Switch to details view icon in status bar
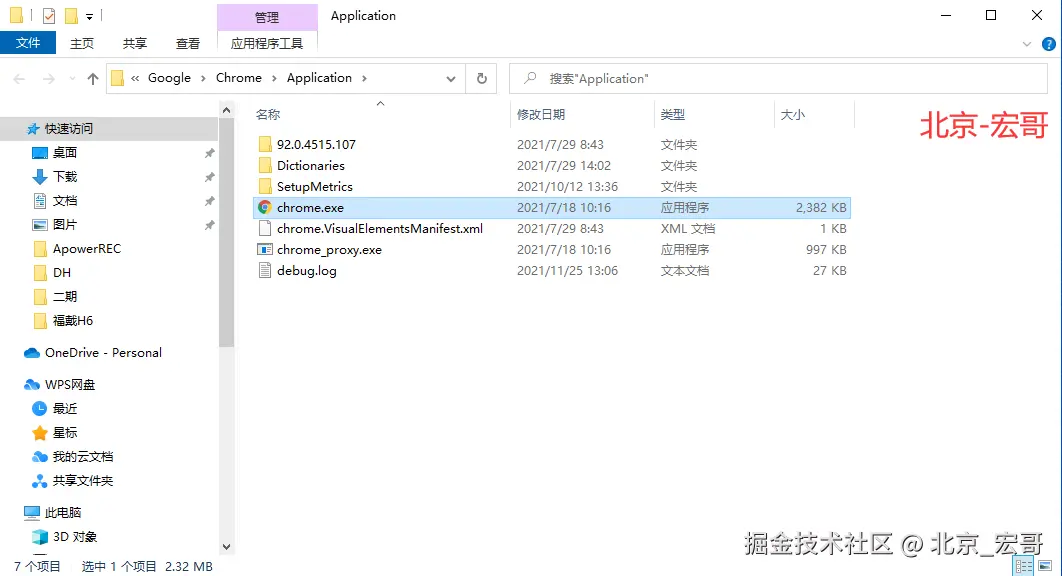This screenshot has width=1062, height=576. (x=1023, y=566)
